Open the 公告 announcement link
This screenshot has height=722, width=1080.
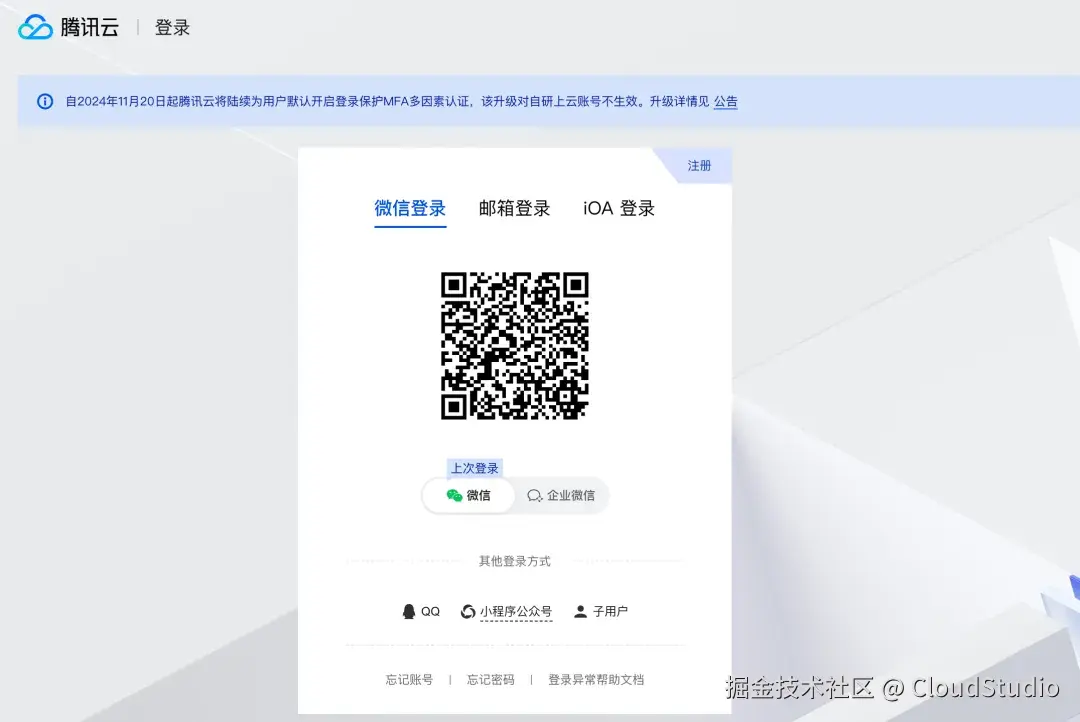click(x=726, y=101)
